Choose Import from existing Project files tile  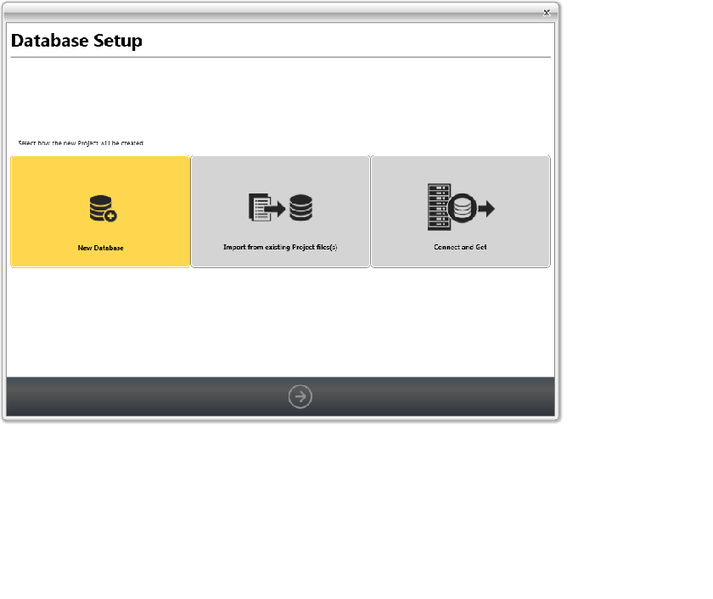click(x=280, y=211)
